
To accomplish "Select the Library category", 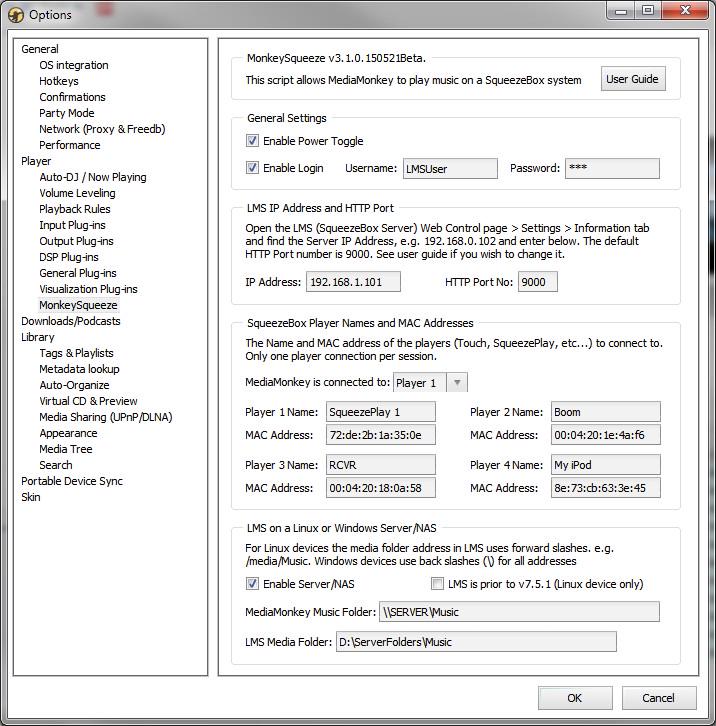I will [x=38, y=337].
